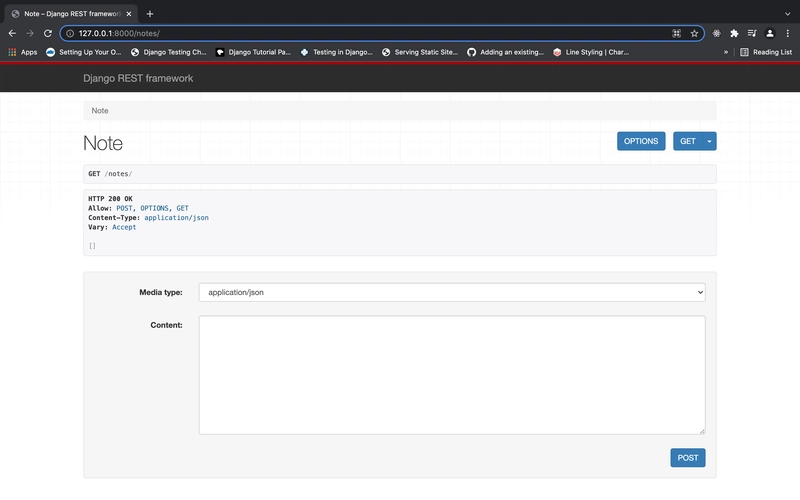Viewport: 800px width, 500px height.
Task: Click the QR/grid icon in address bar
Action: point(677,33)
